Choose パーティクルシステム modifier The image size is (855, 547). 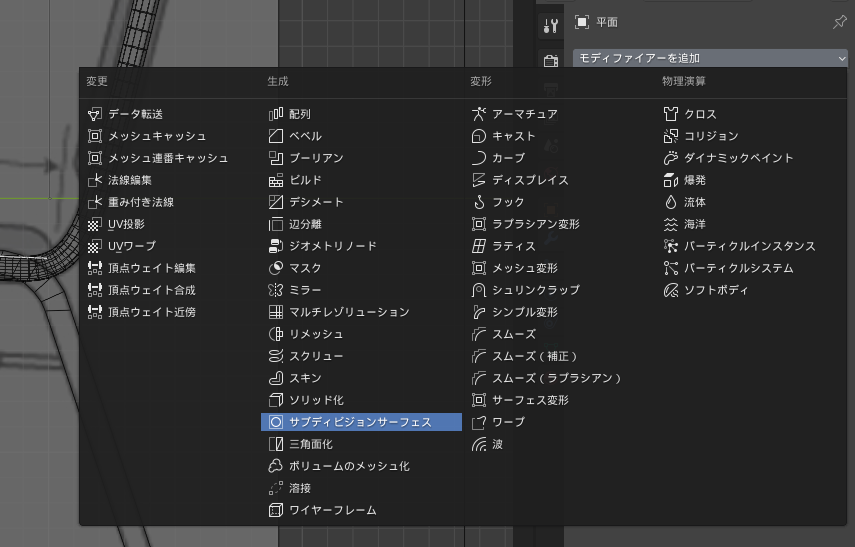[739, 268]
